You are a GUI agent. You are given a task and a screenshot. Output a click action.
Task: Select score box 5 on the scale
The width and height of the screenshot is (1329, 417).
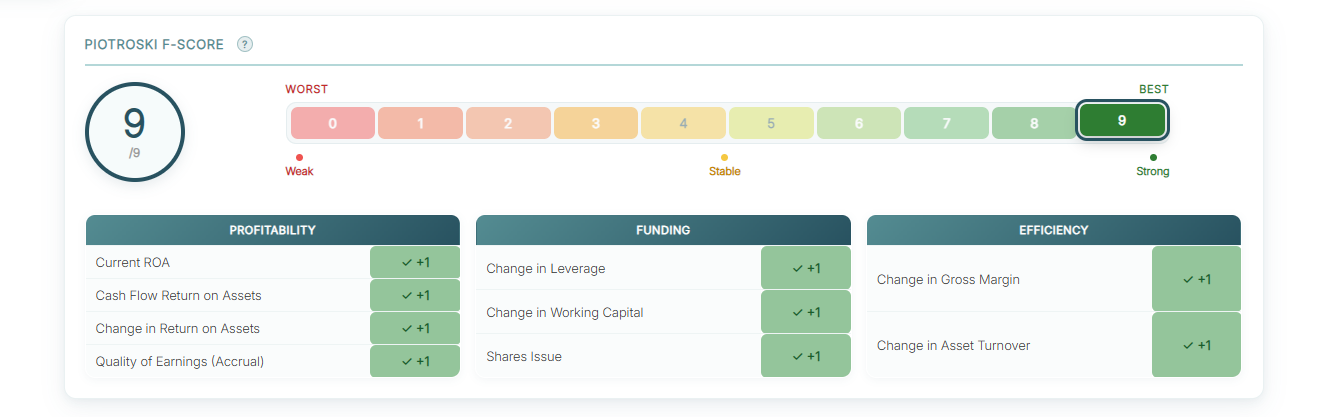771,123
